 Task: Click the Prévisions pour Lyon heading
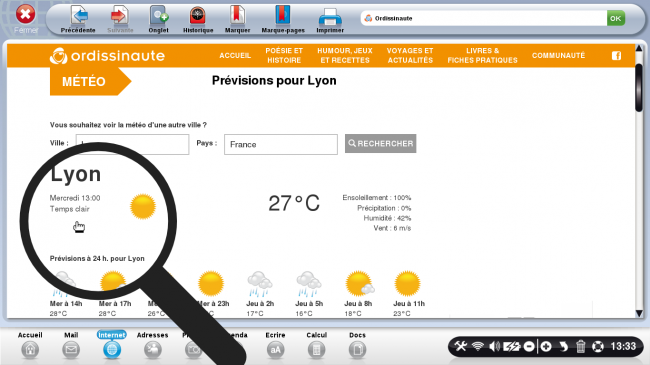pos(274,80)
